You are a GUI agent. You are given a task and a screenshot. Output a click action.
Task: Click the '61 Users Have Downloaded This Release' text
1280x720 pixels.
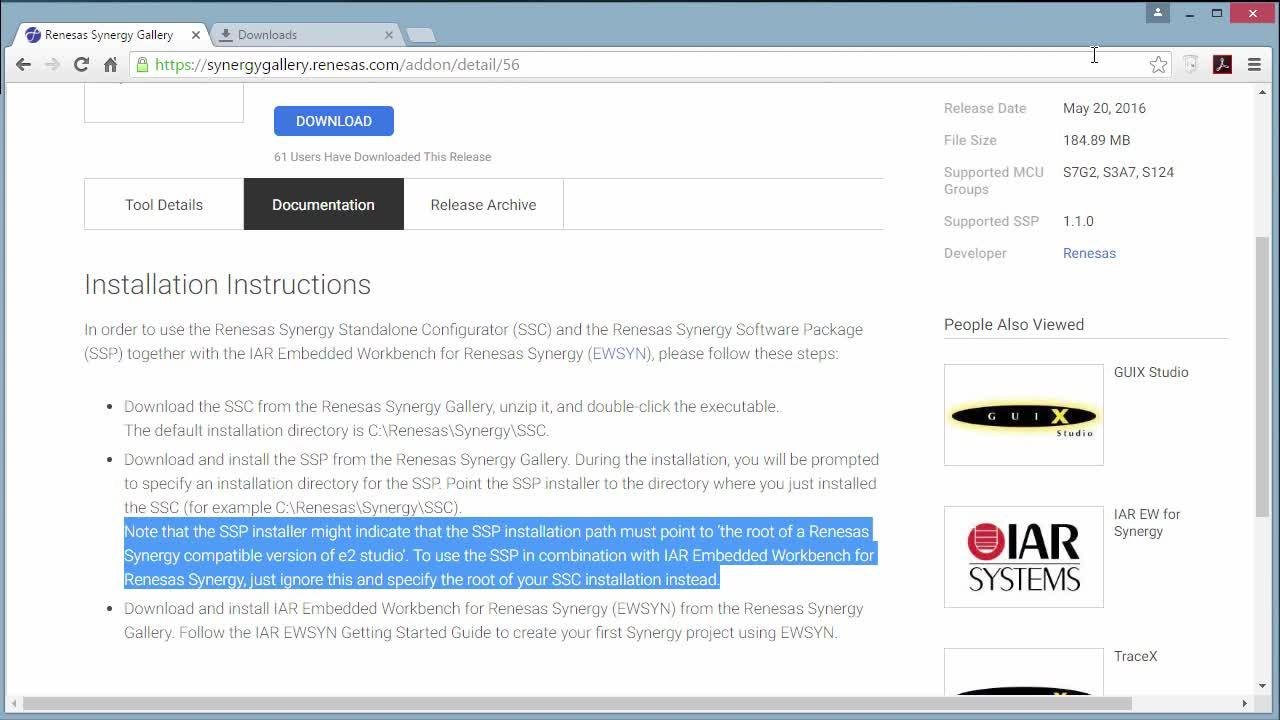[382, 157]
